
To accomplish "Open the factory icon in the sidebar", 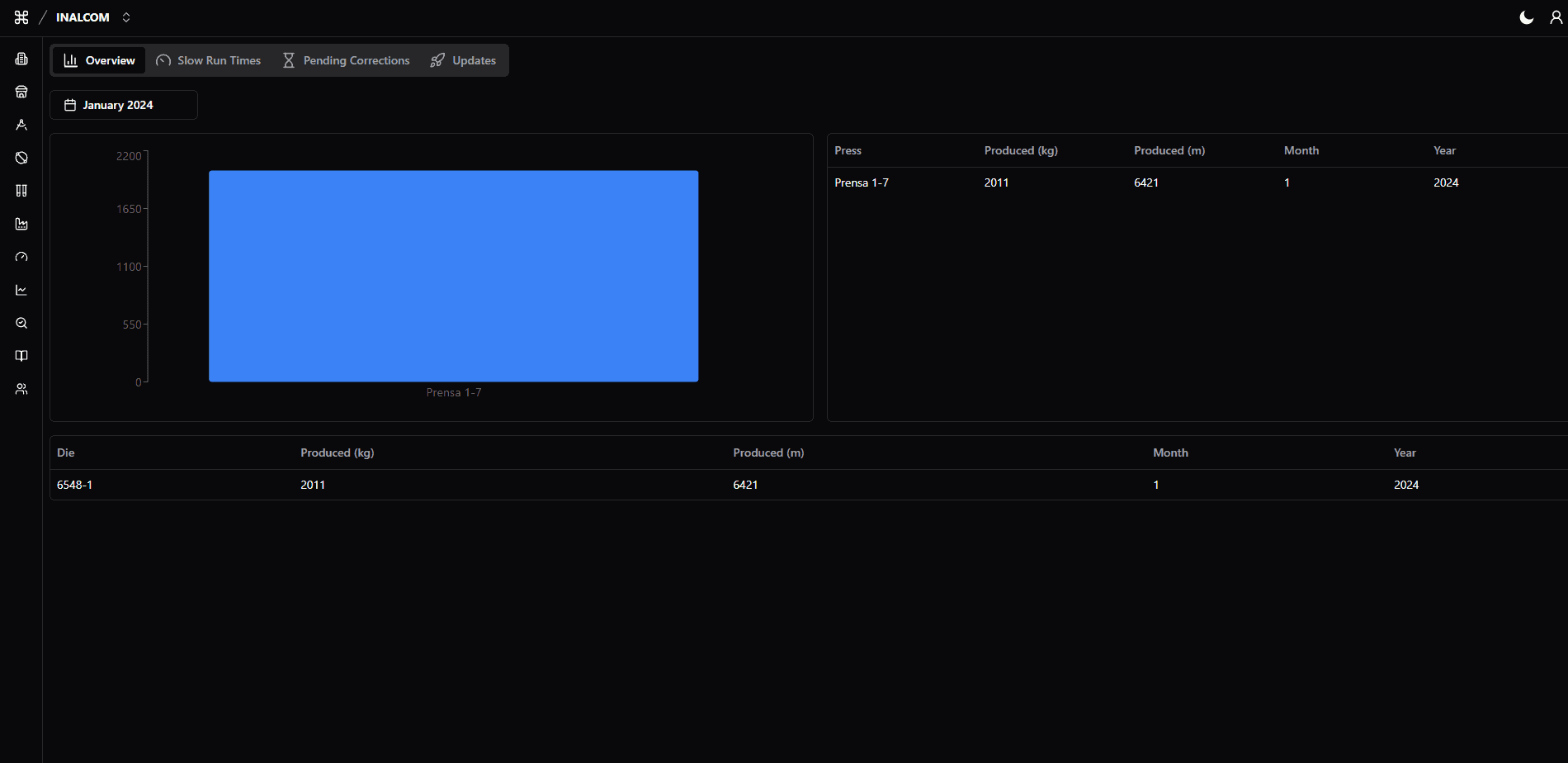I will [x=21, y=224].
